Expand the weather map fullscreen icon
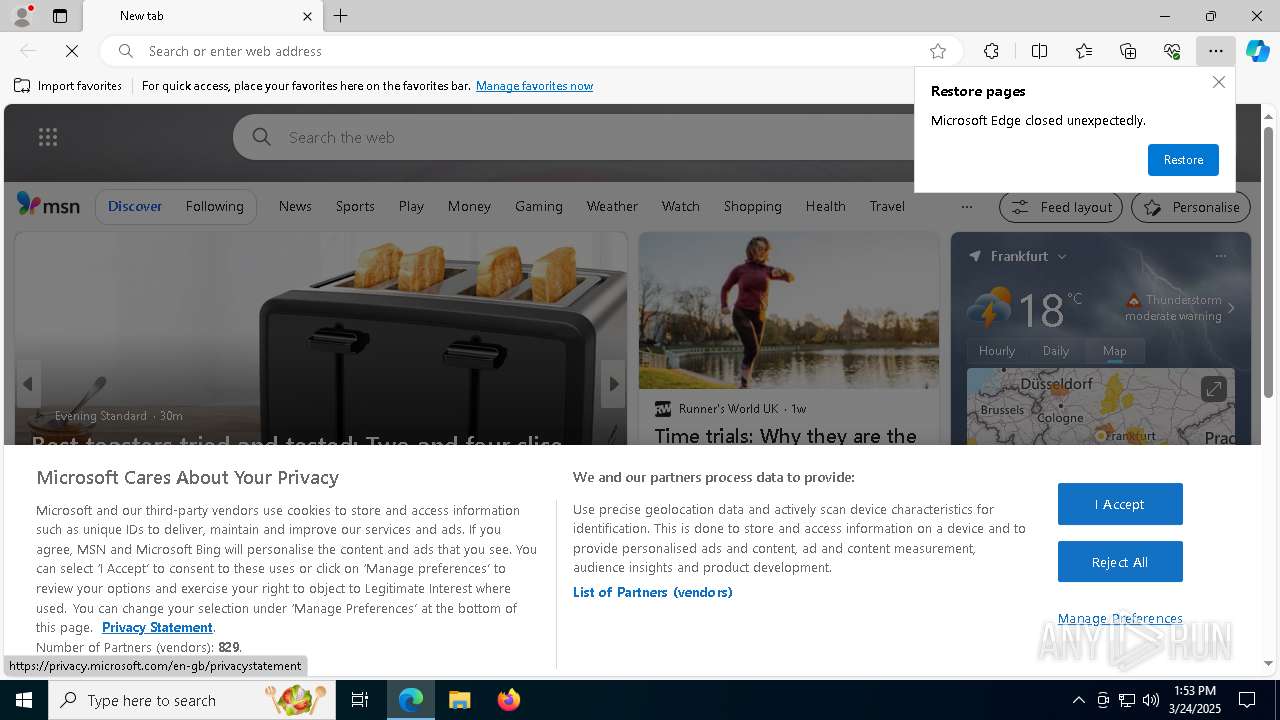This screenshot has height=720, width=1280. tap(1213, 388)
